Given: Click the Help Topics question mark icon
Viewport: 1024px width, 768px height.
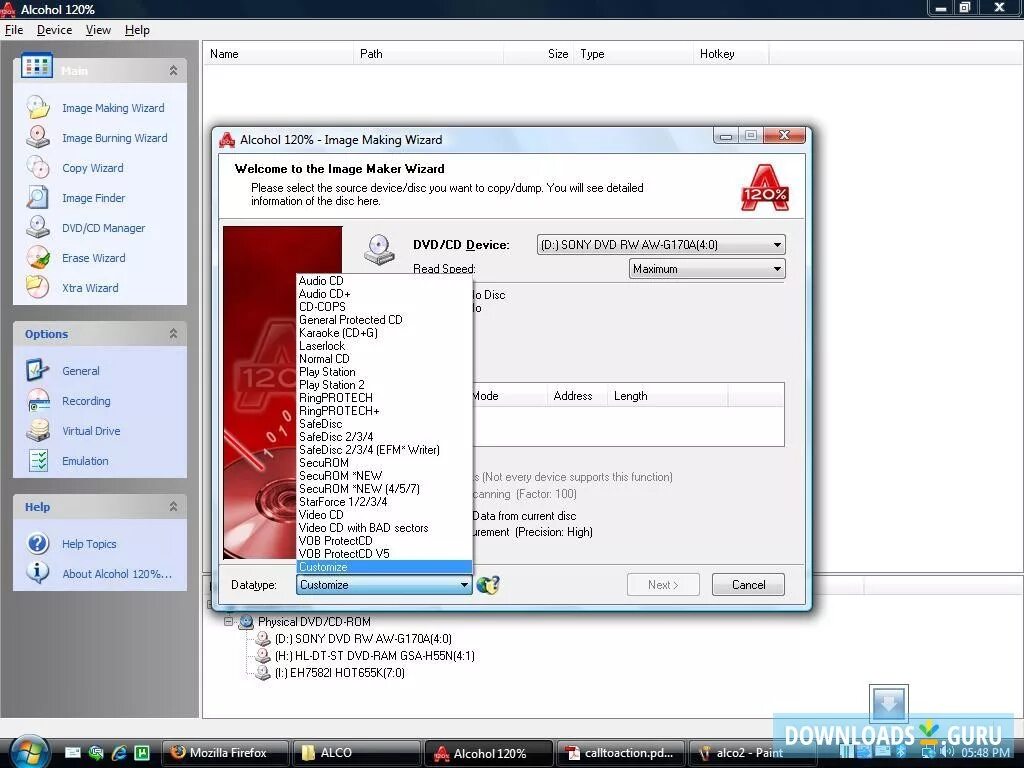Looking at the screenshot, I should [x=38, y=543].
